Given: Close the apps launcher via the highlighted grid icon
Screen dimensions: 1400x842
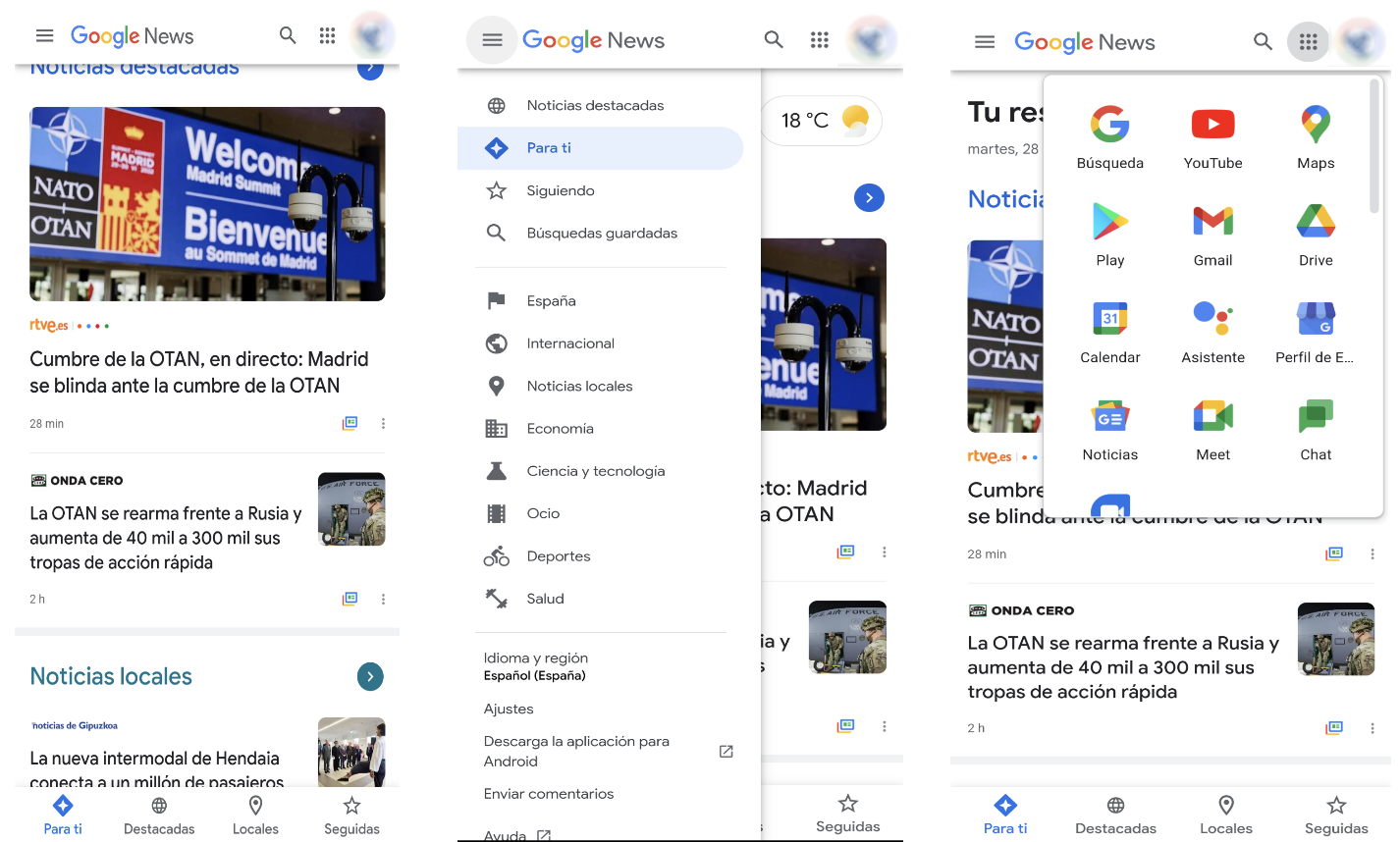Looking at the screenshot, I should (x=1308, y=42).
